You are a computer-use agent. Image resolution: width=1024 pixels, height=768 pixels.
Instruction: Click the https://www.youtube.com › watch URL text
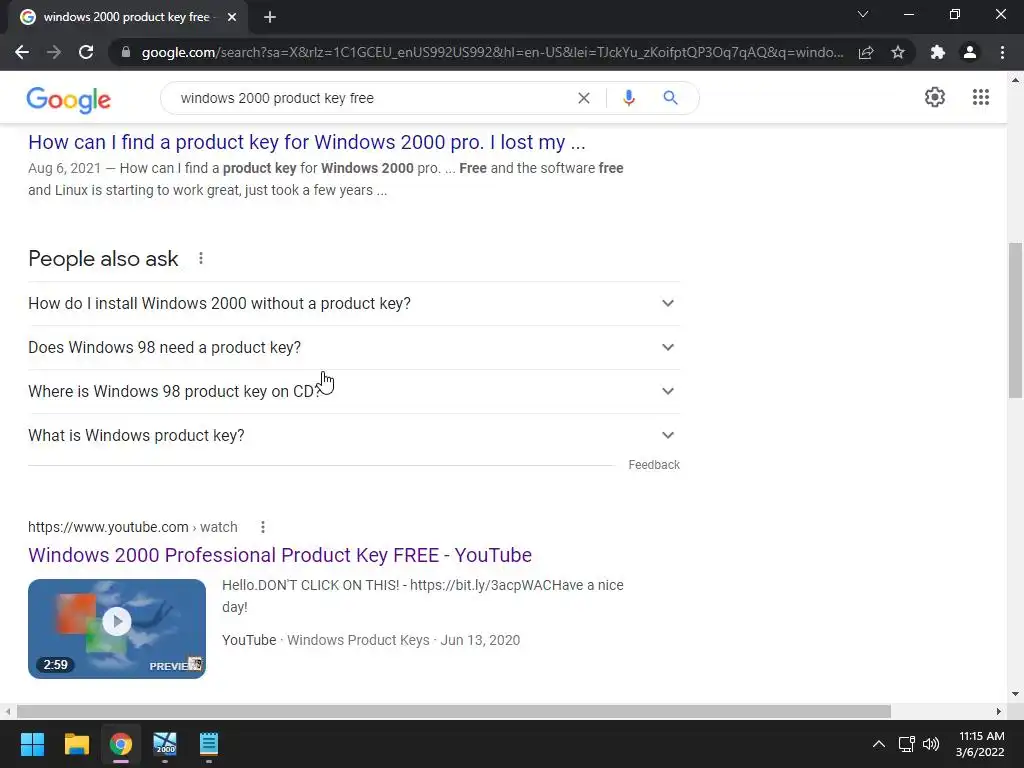coord(133,527)
